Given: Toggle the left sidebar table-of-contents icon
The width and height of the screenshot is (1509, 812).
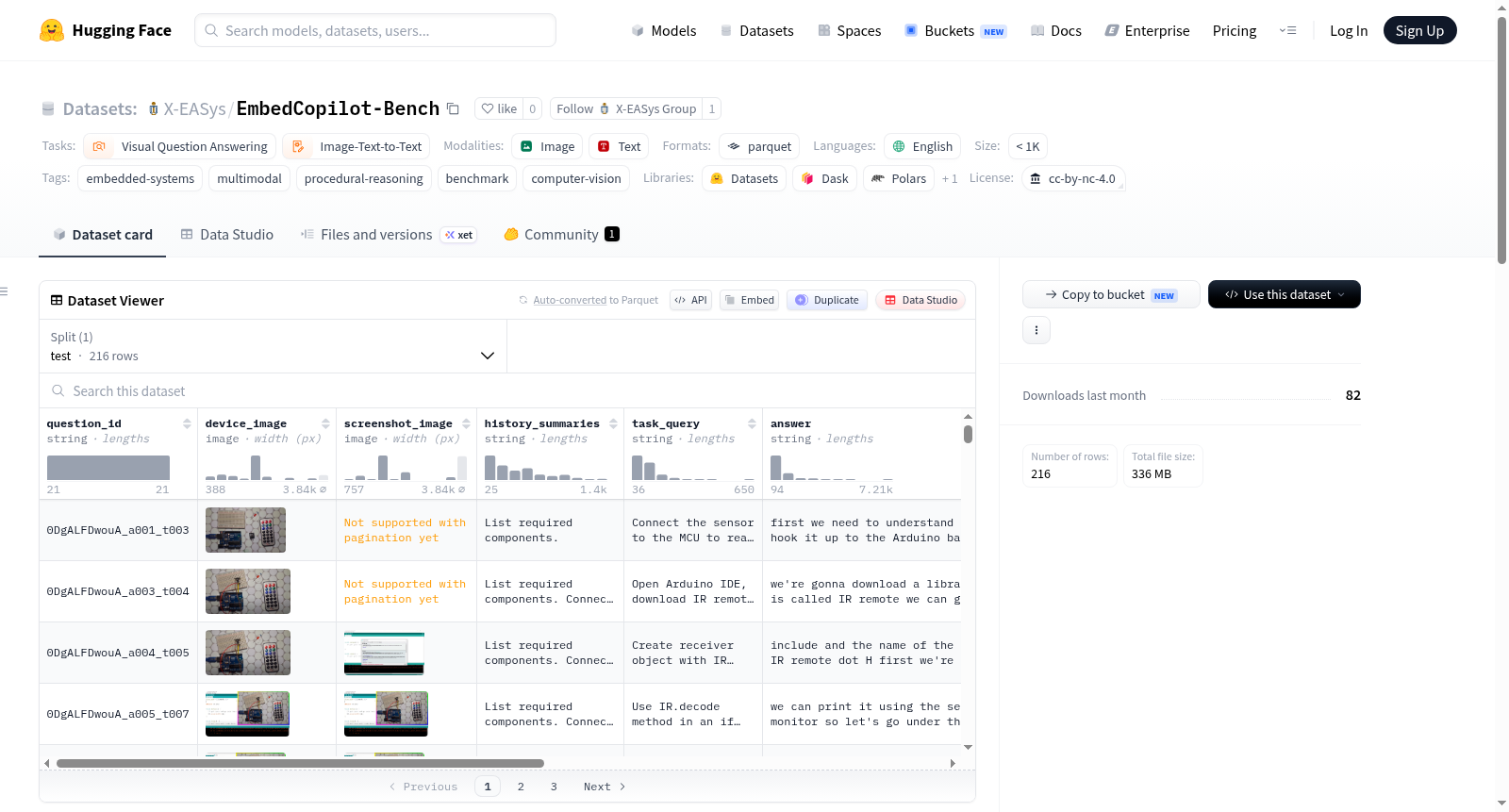Looking at the screenshot, I should 4,291.
